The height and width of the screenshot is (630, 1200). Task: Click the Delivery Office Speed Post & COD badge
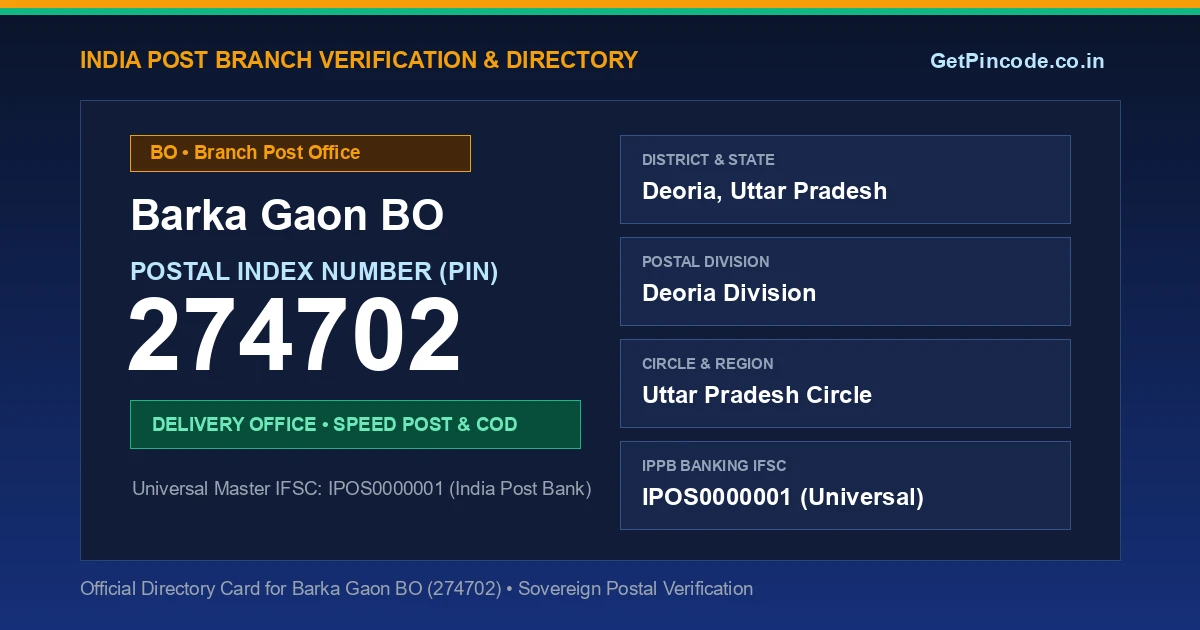tap(355, 424)
